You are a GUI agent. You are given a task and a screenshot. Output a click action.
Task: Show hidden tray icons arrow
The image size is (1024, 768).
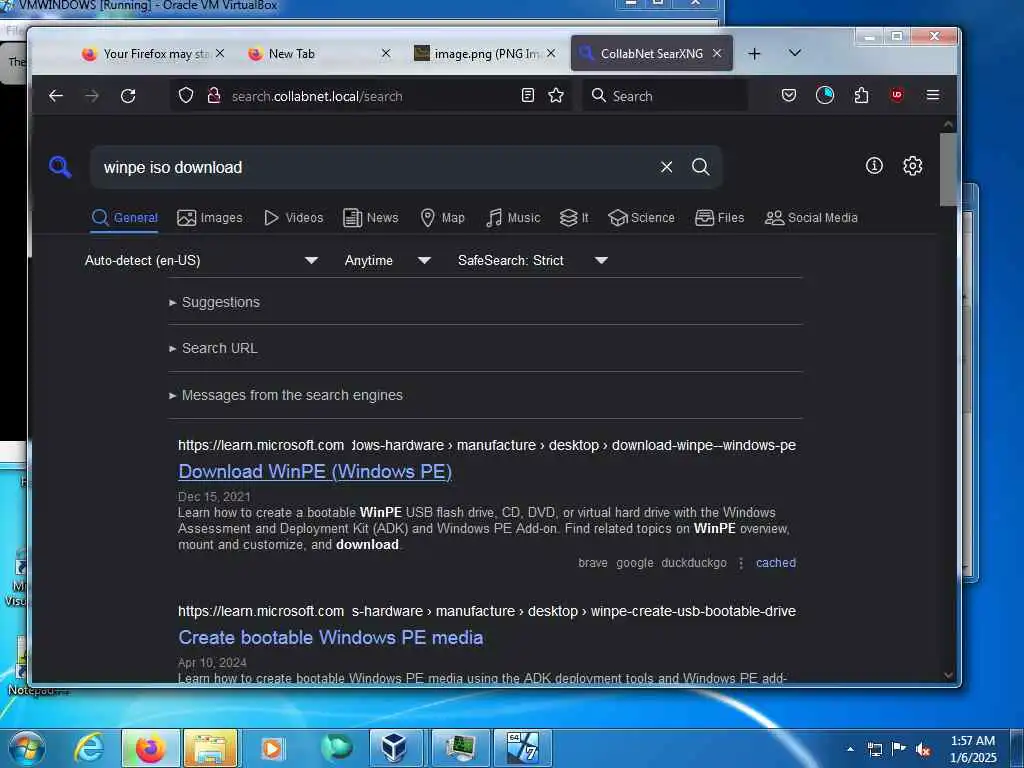pos(850,749)
